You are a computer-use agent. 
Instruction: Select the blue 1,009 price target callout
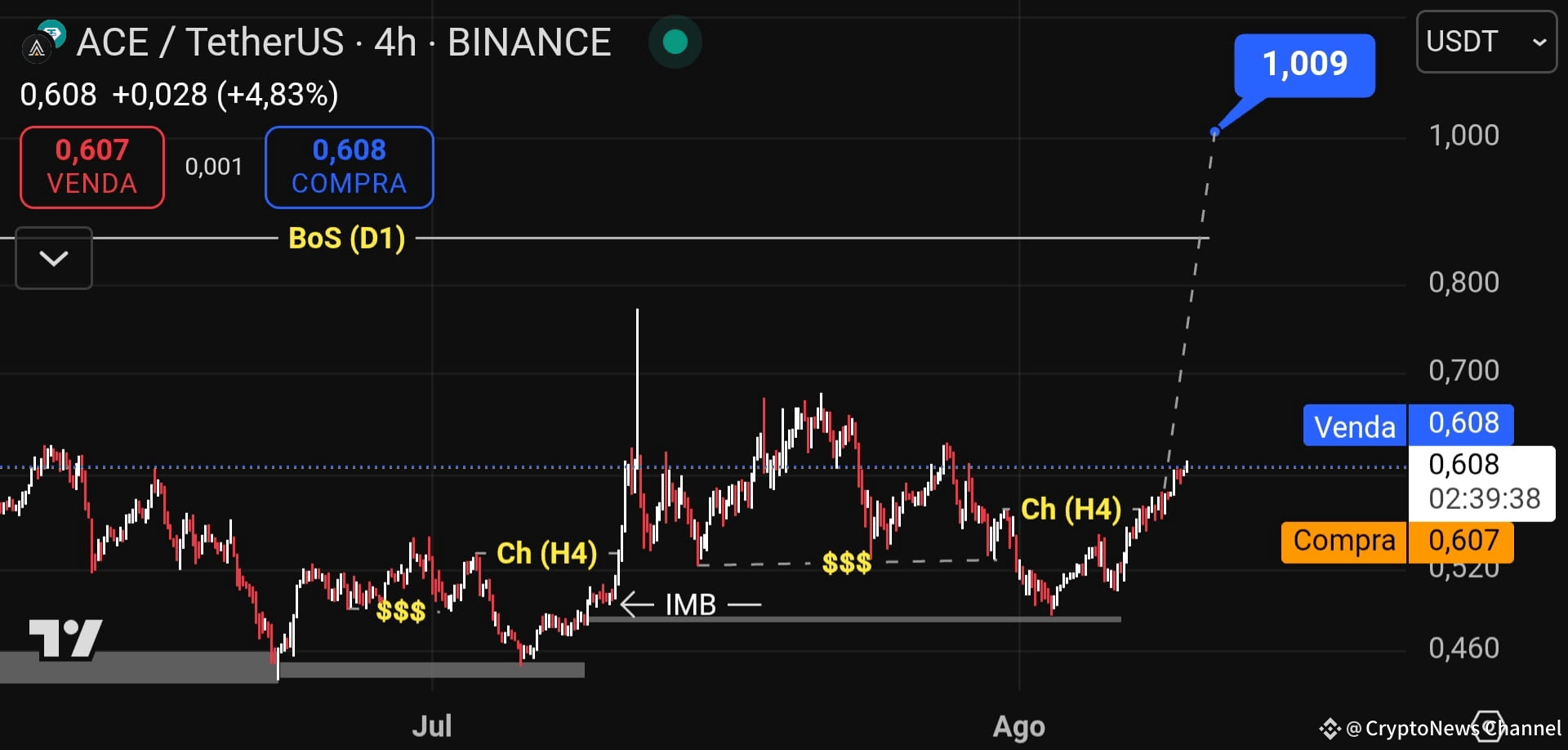pyautogui.click(x=1304, y=65)
